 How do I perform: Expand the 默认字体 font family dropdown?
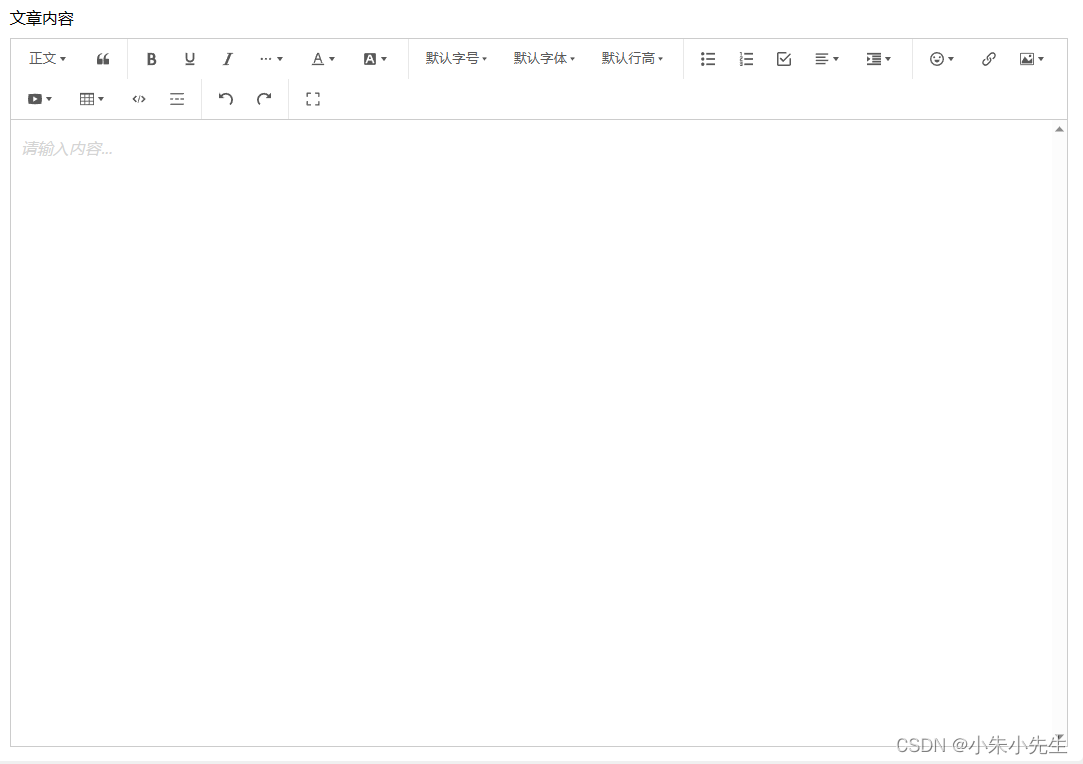[544, 59]
